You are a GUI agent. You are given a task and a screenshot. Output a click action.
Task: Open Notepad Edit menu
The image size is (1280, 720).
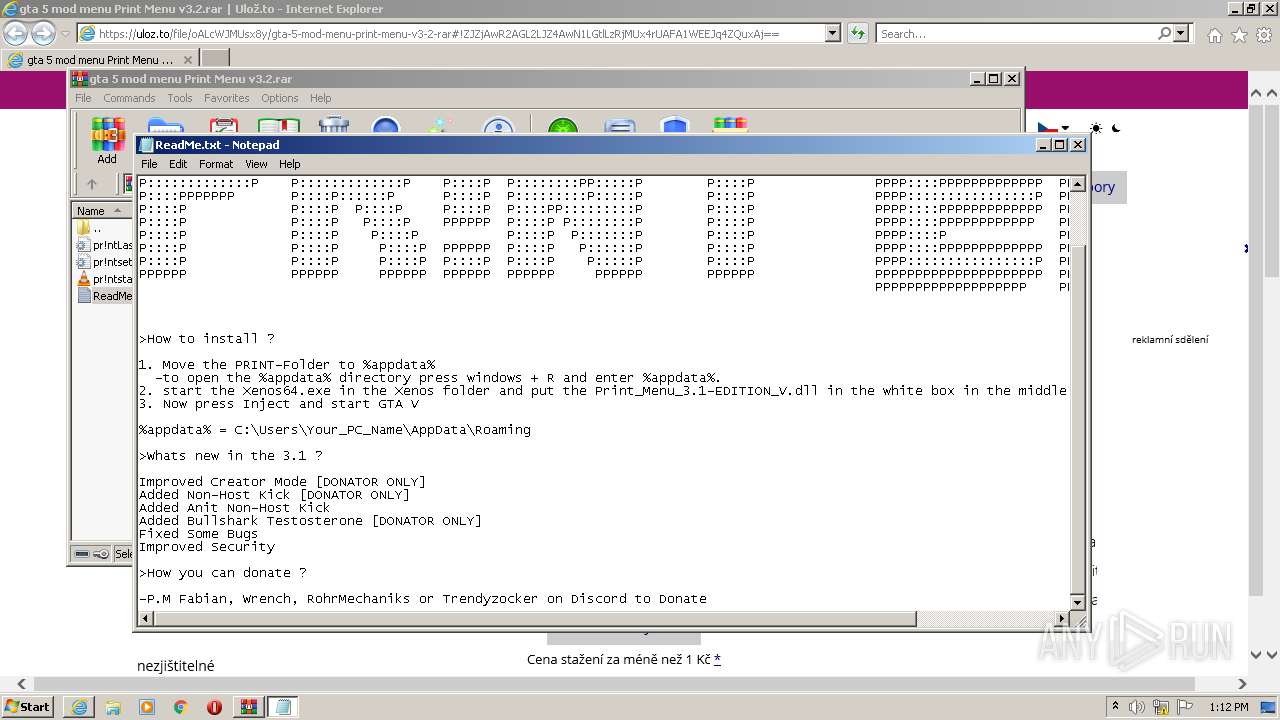tap(178, 164)
